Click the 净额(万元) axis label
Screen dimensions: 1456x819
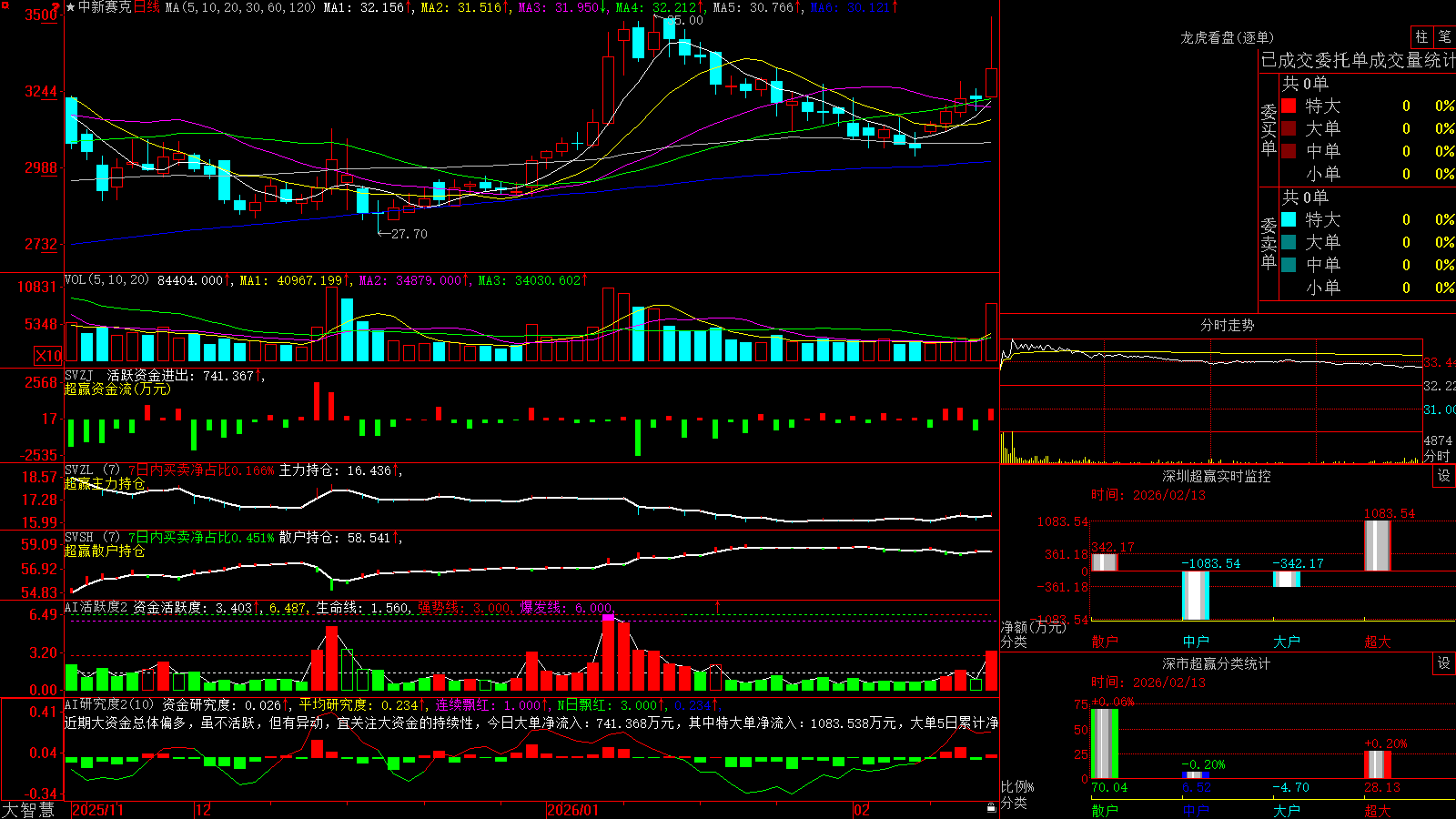(1033, 627)
